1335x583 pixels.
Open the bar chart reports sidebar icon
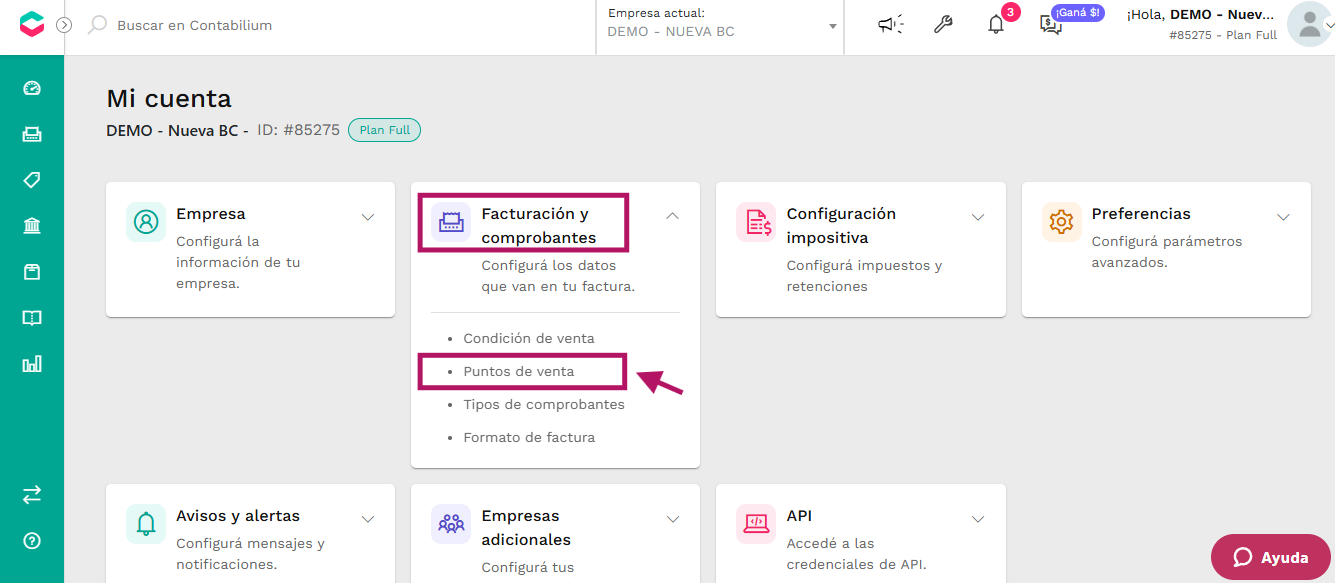32,364
